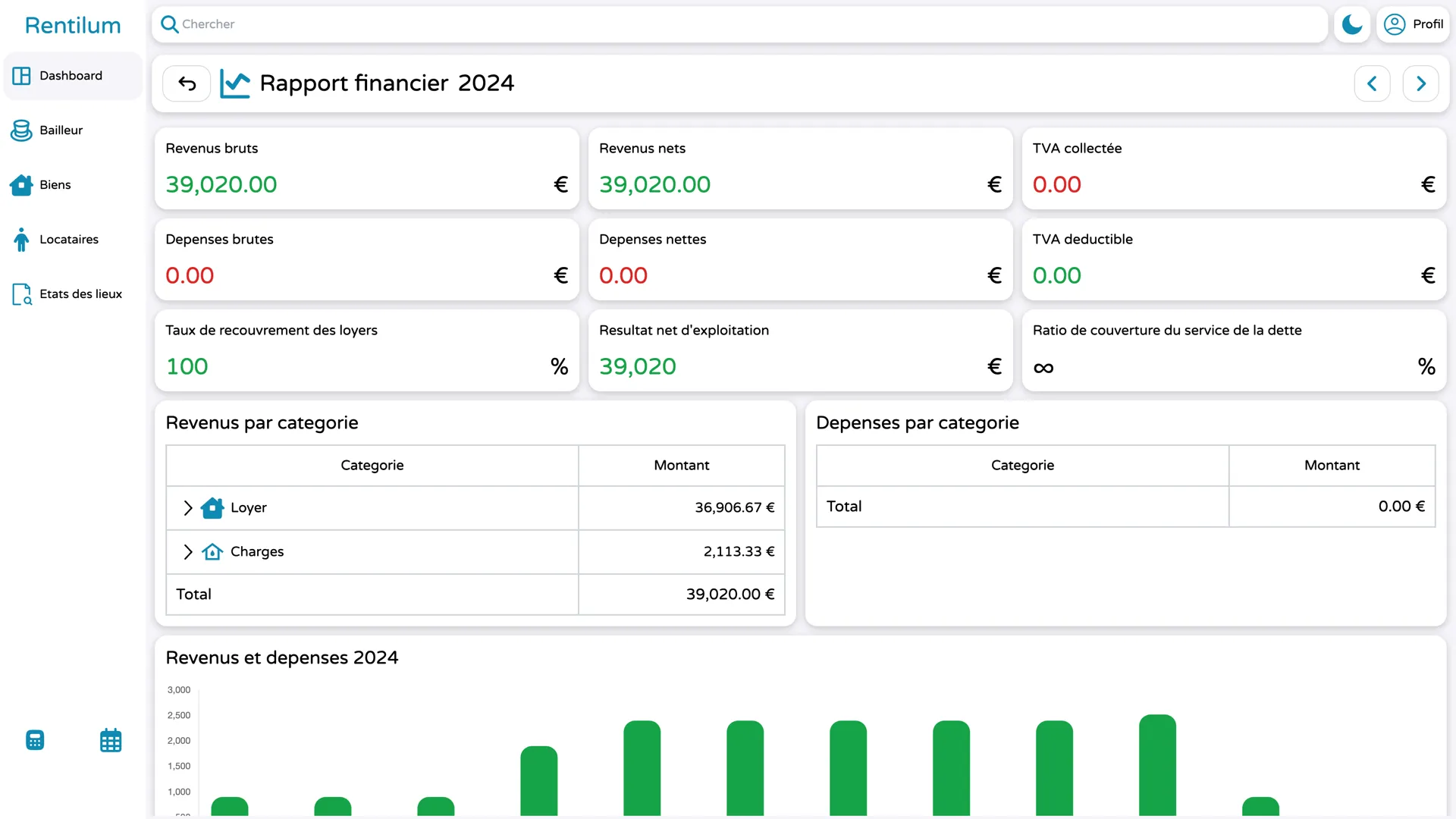Click the revenue Total amount 39,020.00 €
Image resolution: width=1456 pixels, height=819 pixels.
pos(730,595)
